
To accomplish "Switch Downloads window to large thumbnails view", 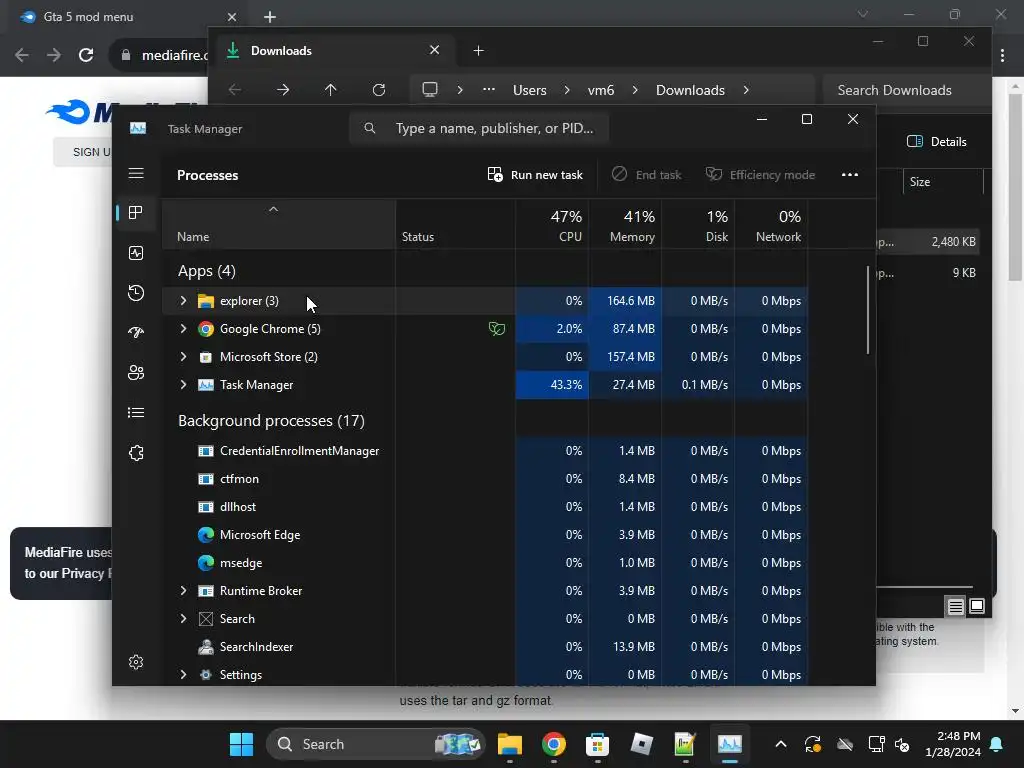I will pyautogui.click(x=977, y=606).
